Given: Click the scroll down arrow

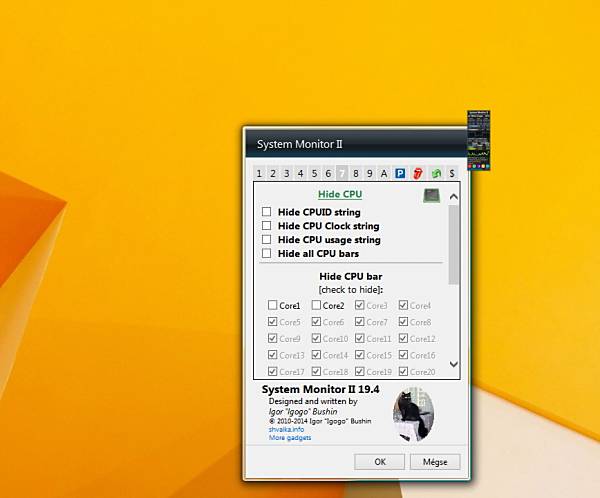Looking at the screenshot, I should pyautogui.click(x=453, y=364).
